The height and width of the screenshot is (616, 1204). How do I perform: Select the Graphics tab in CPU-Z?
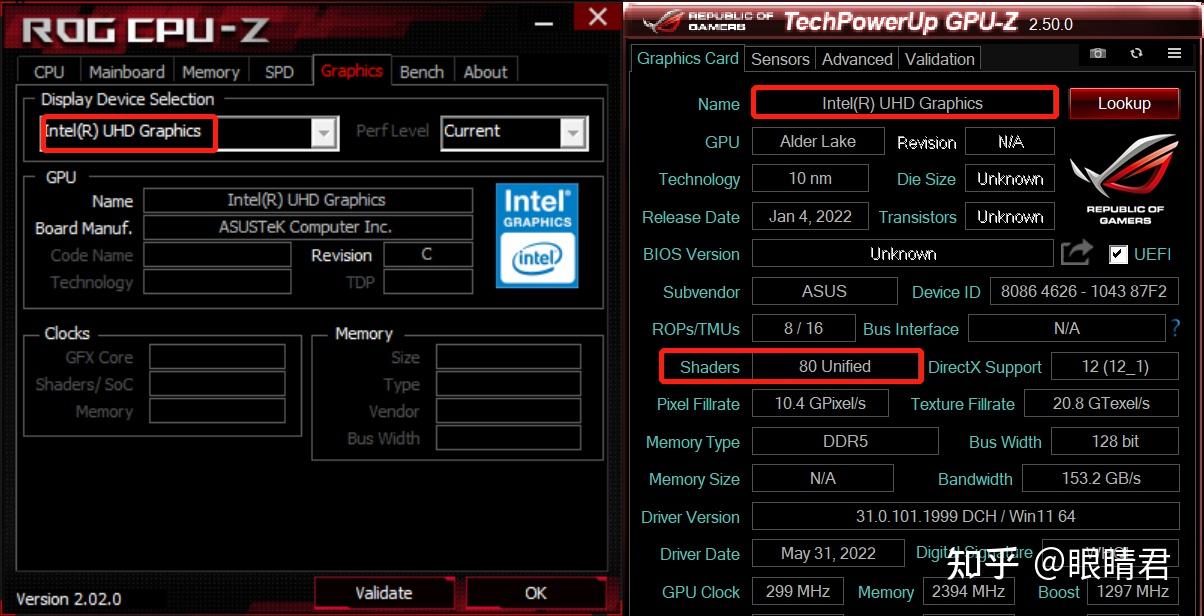click(x=351, y=70)
